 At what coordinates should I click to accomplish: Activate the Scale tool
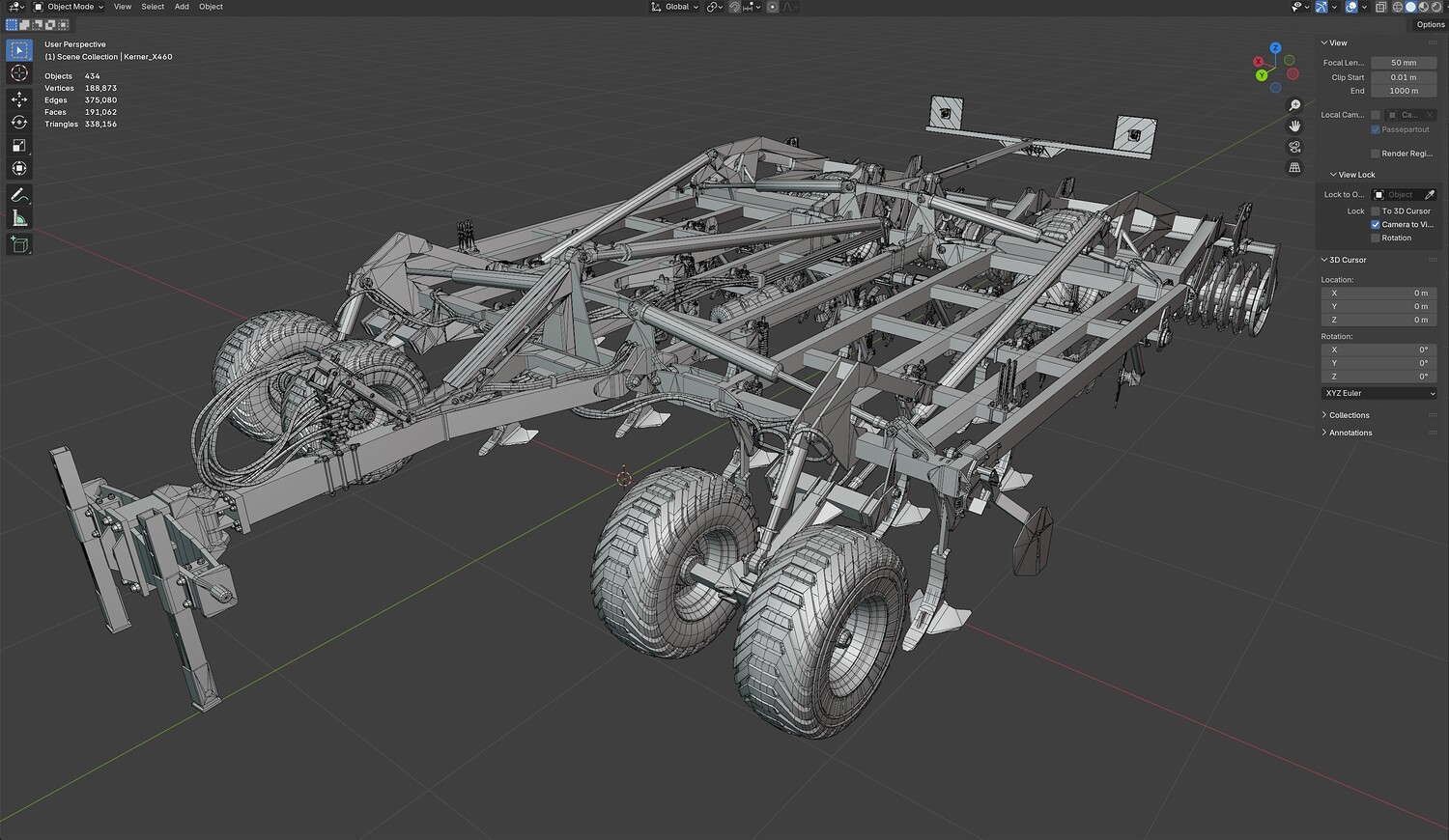19,146
